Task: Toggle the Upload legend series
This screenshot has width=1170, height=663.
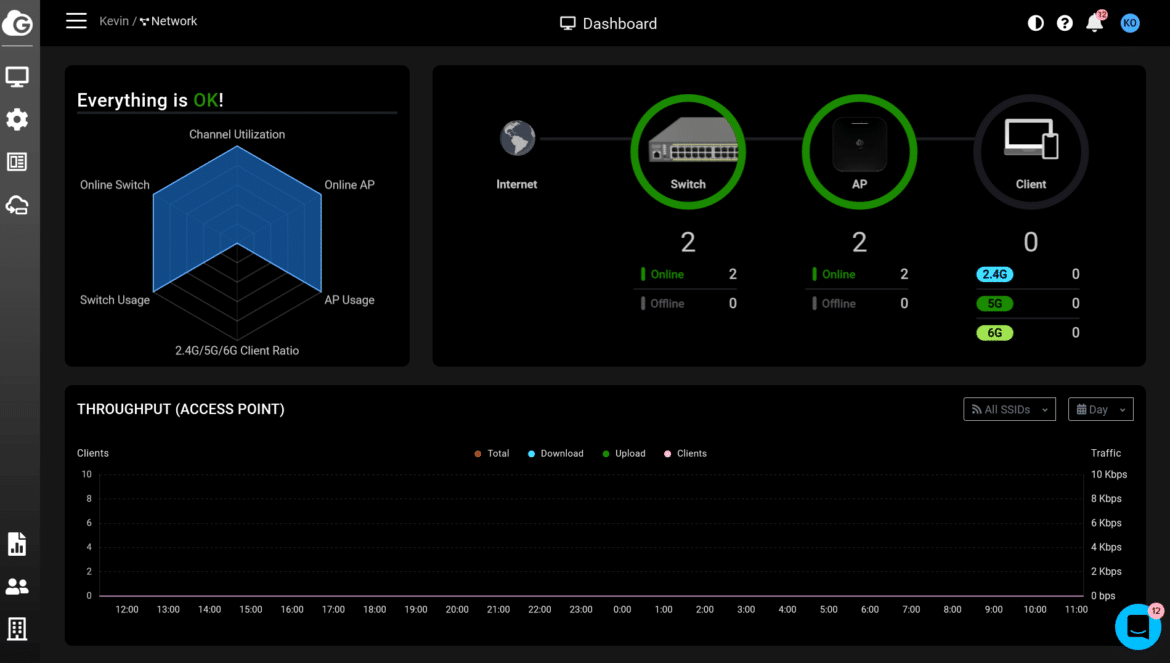Action: (624, 453)
